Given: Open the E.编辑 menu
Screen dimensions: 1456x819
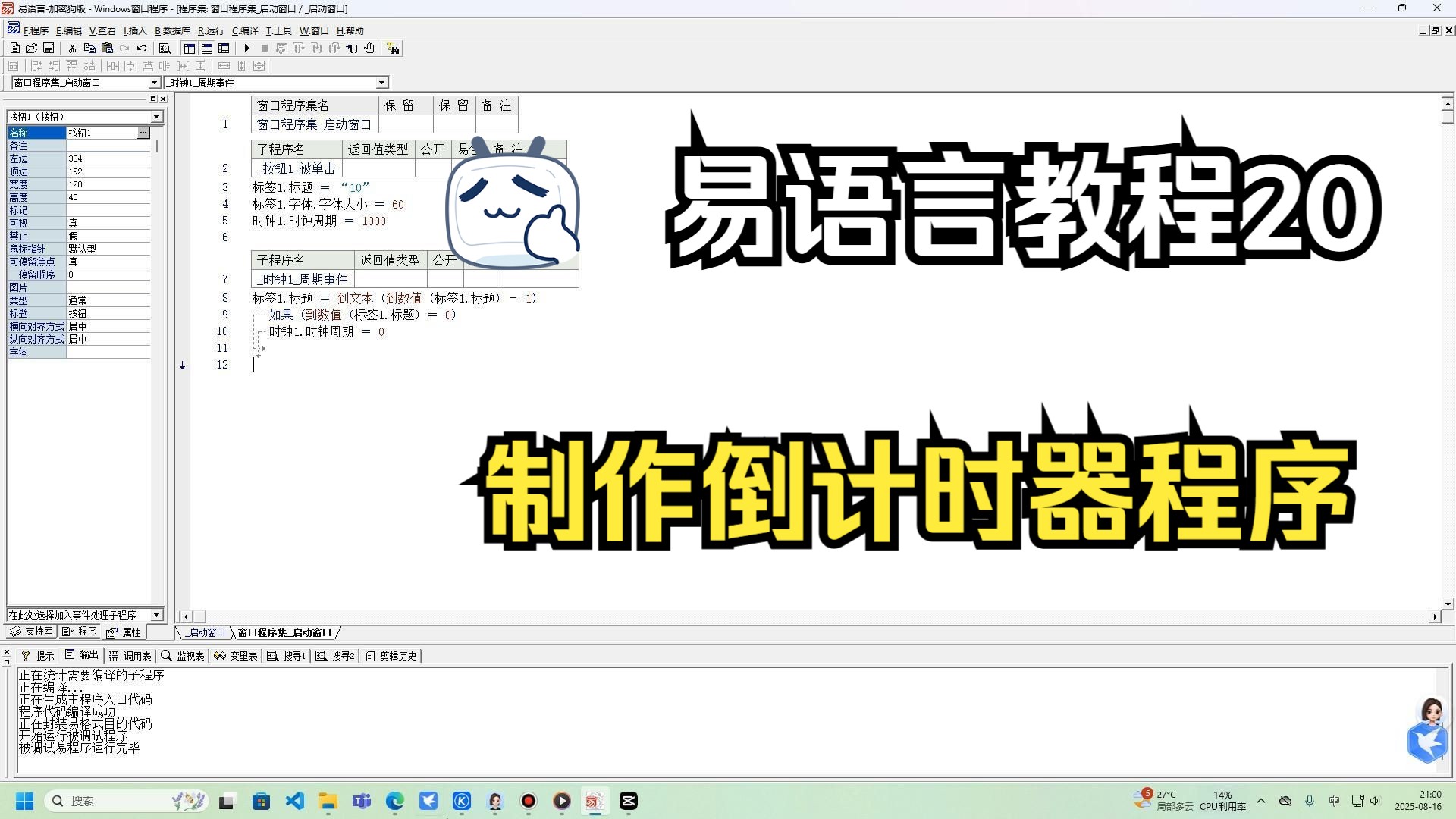Looking at the screenshot, I should [69, 31].
